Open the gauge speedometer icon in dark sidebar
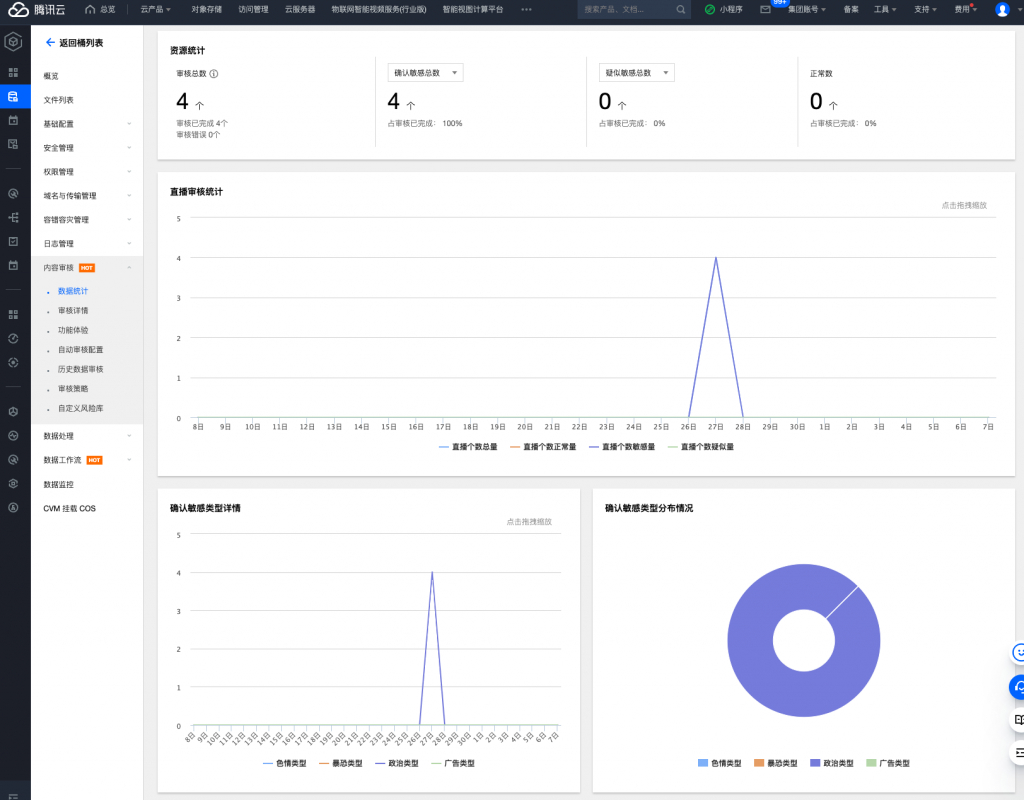Viewport: 1024px width, 800px height. (x=13, y=338)
